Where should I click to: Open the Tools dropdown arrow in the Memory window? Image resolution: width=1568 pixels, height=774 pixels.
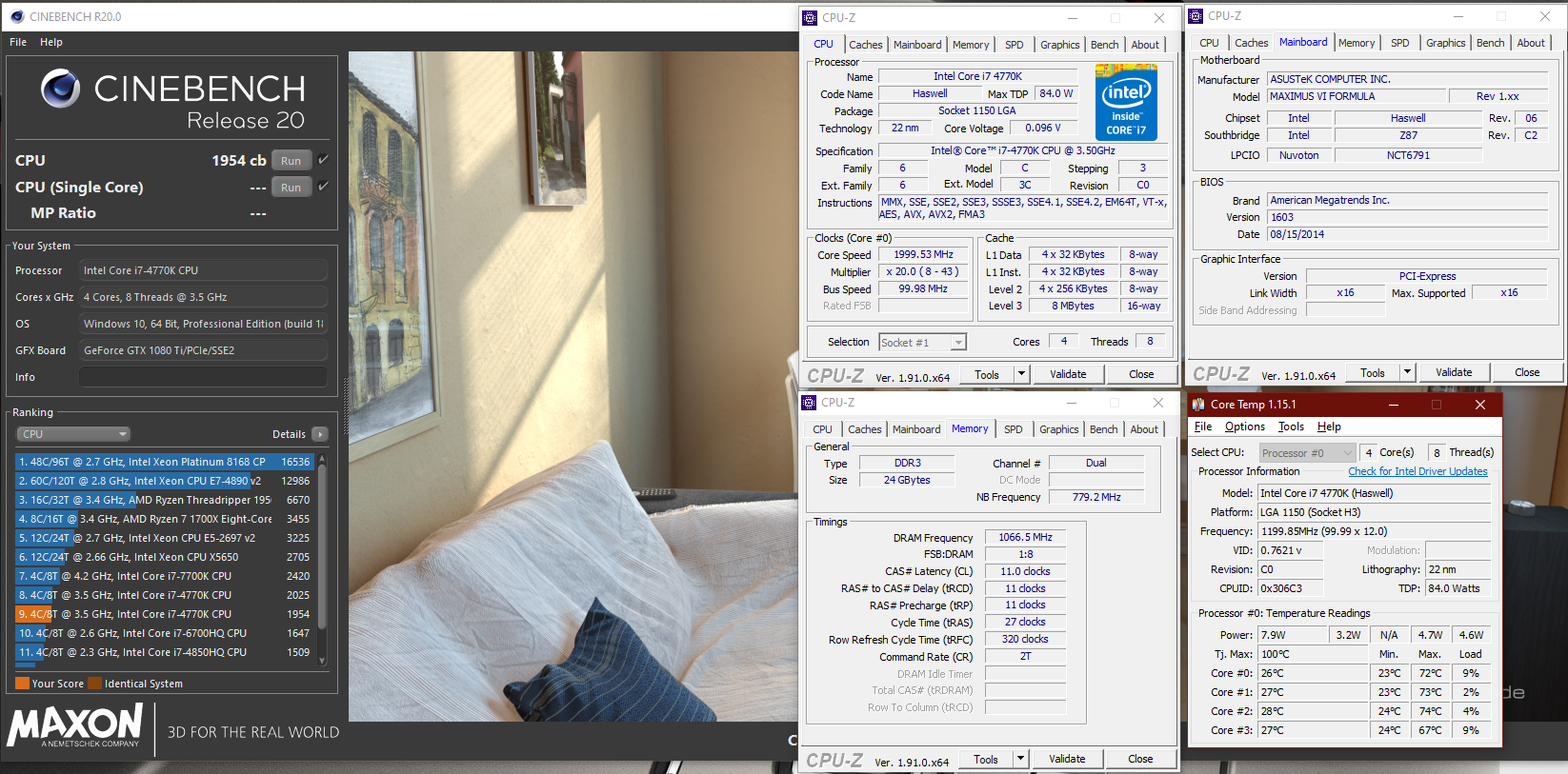(x=1020, y=759)
